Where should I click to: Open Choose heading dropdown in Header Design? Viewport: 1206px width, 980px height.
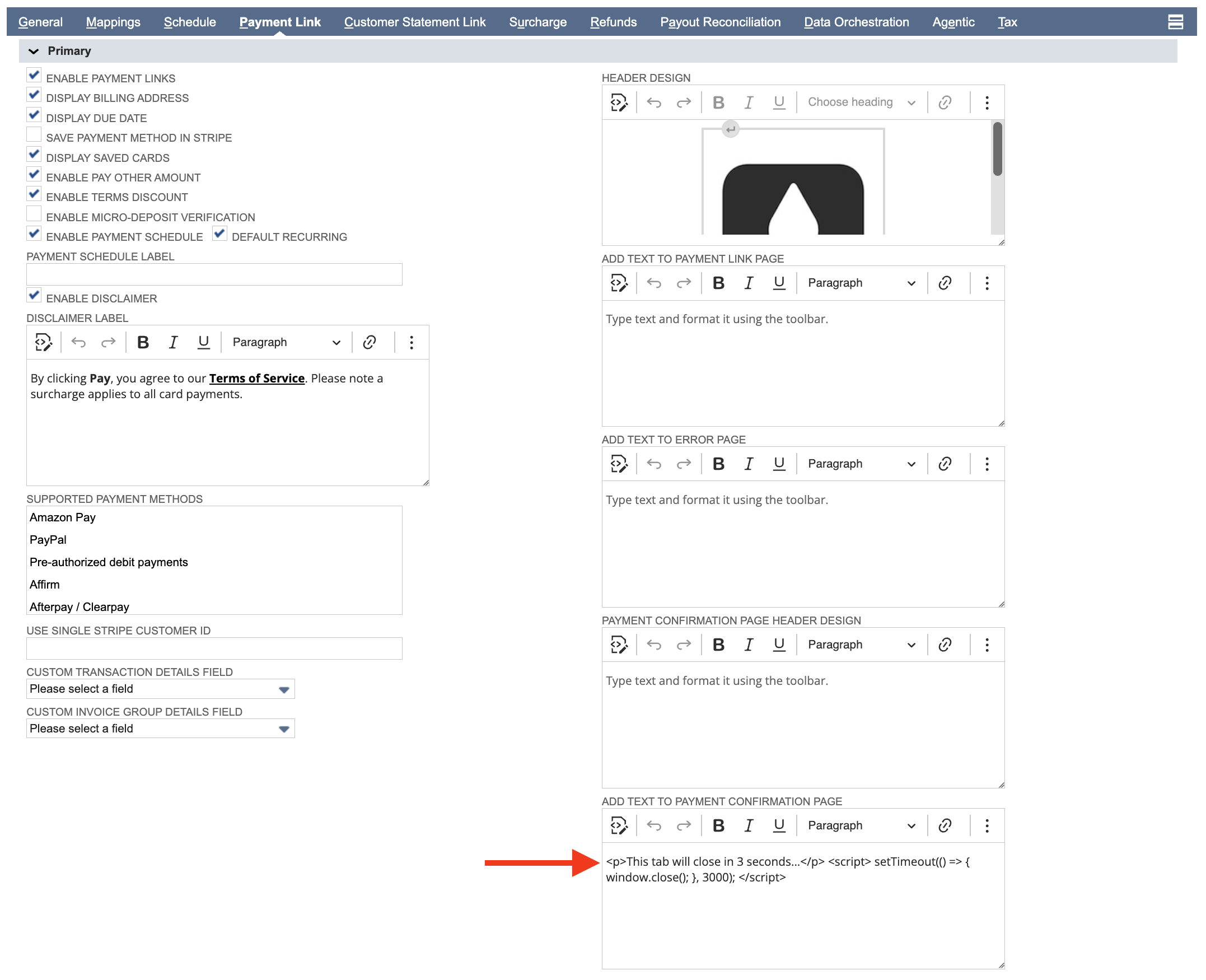click(x=861, y=102)
